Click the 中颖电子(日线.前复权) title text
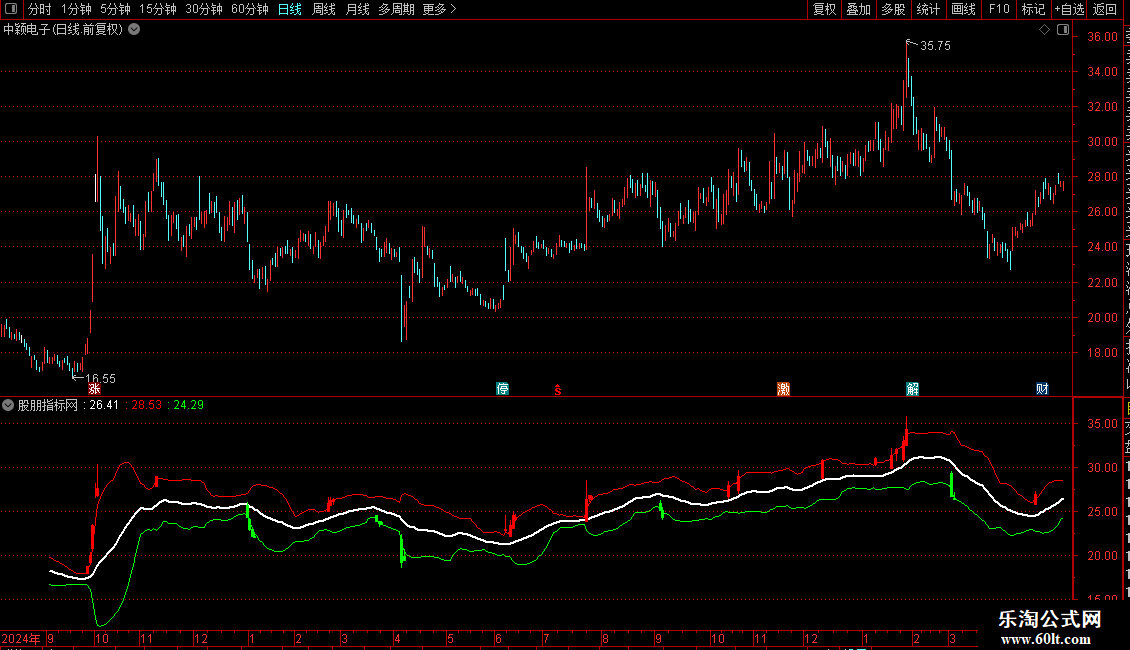 pos(63,30)
